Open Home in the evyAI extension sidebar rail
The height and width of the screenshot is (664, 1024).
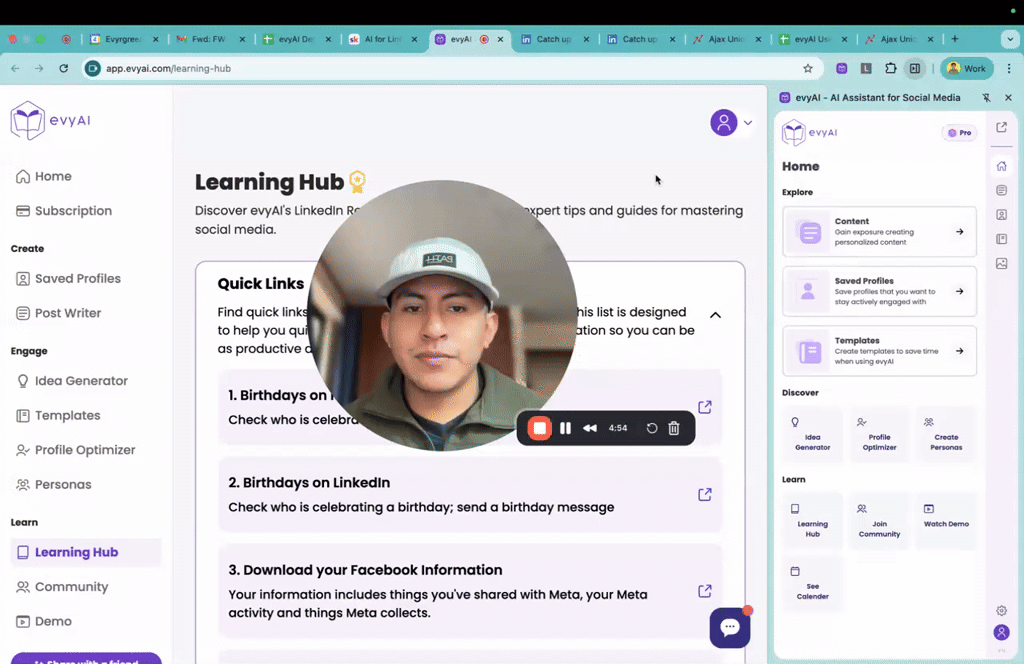point(1002,166)
